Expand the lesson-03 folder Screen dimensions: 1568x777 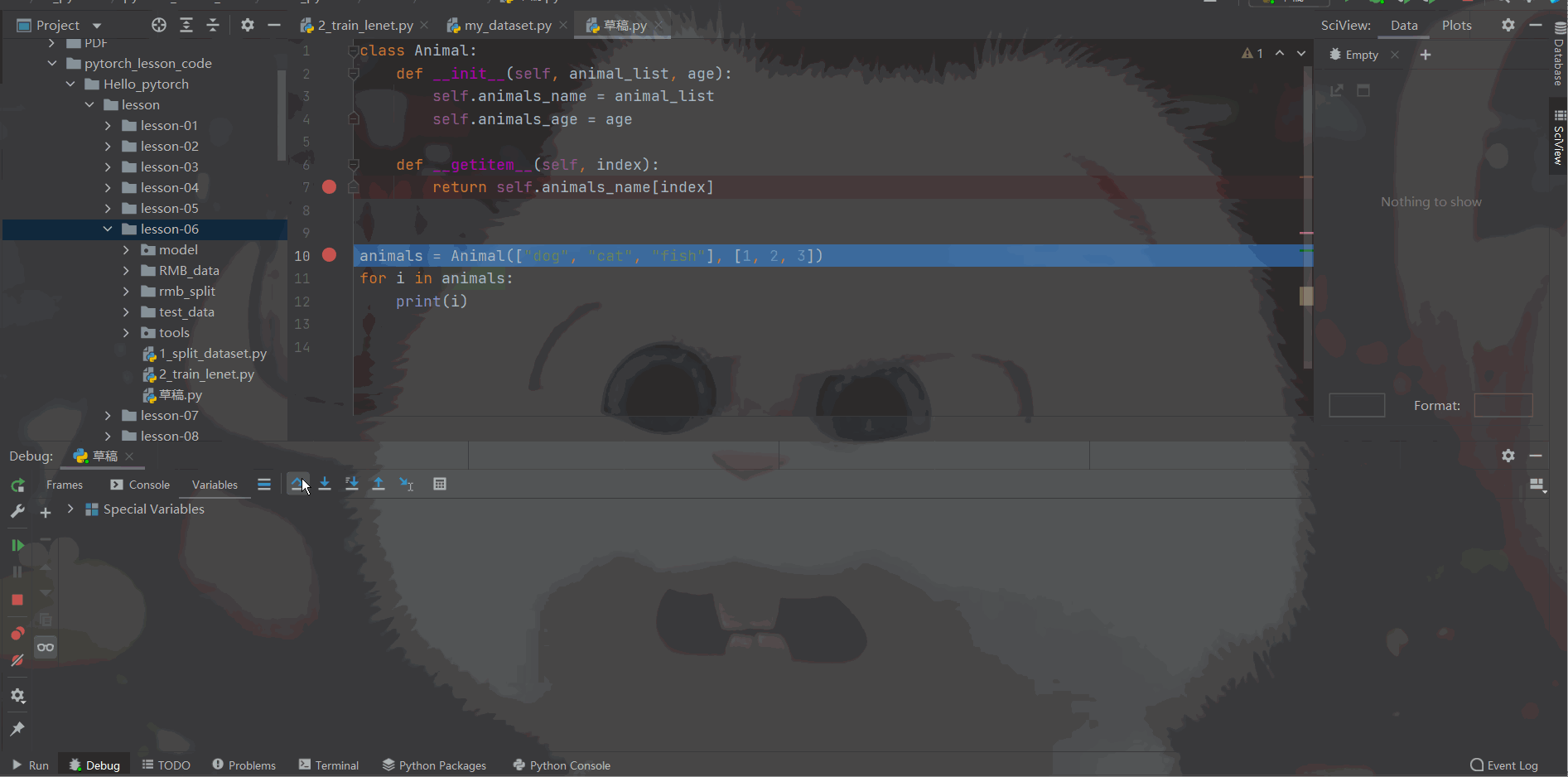pos(108,166)
